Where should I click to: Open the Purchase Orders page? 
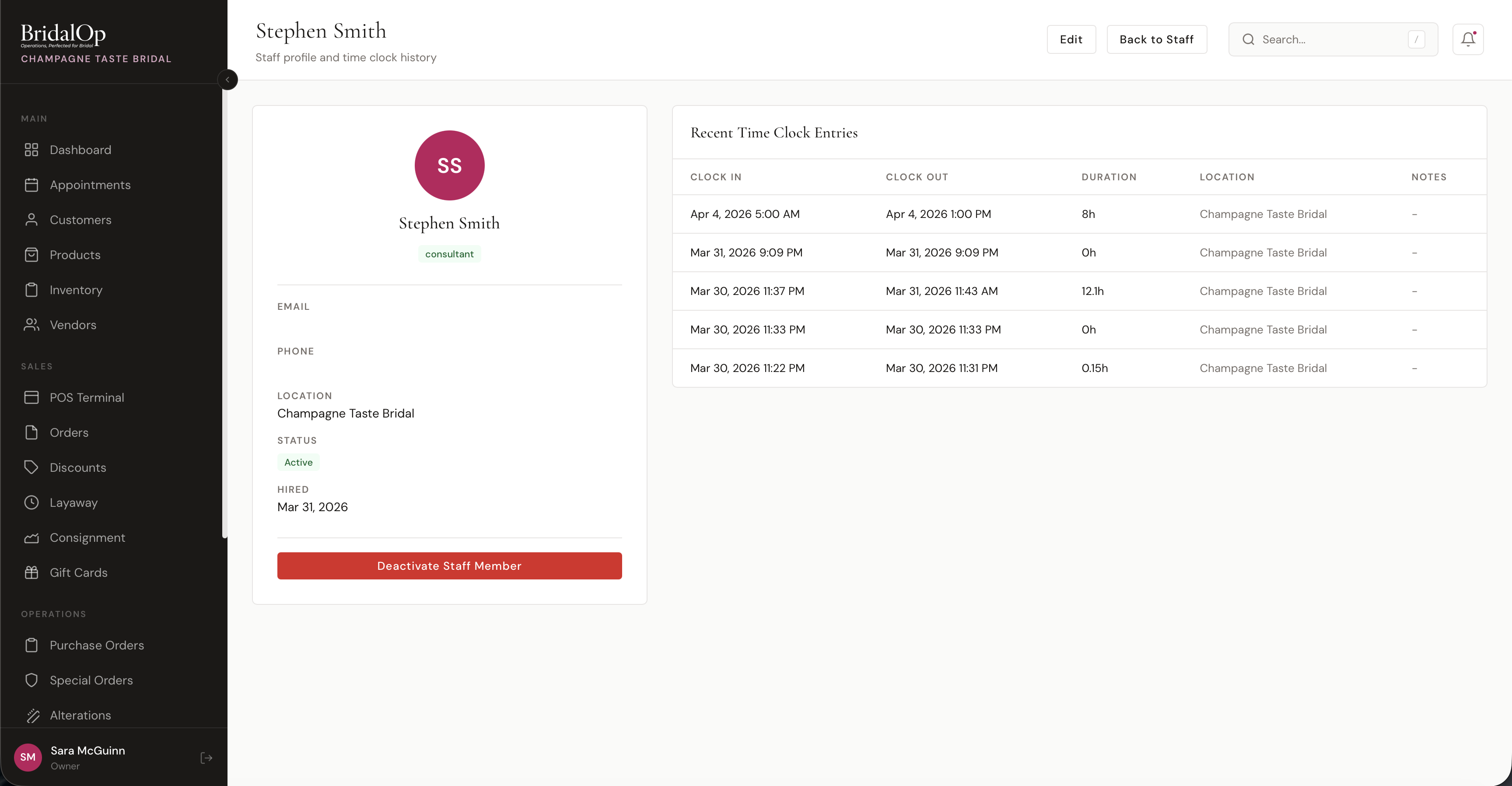tap(96, 645)
